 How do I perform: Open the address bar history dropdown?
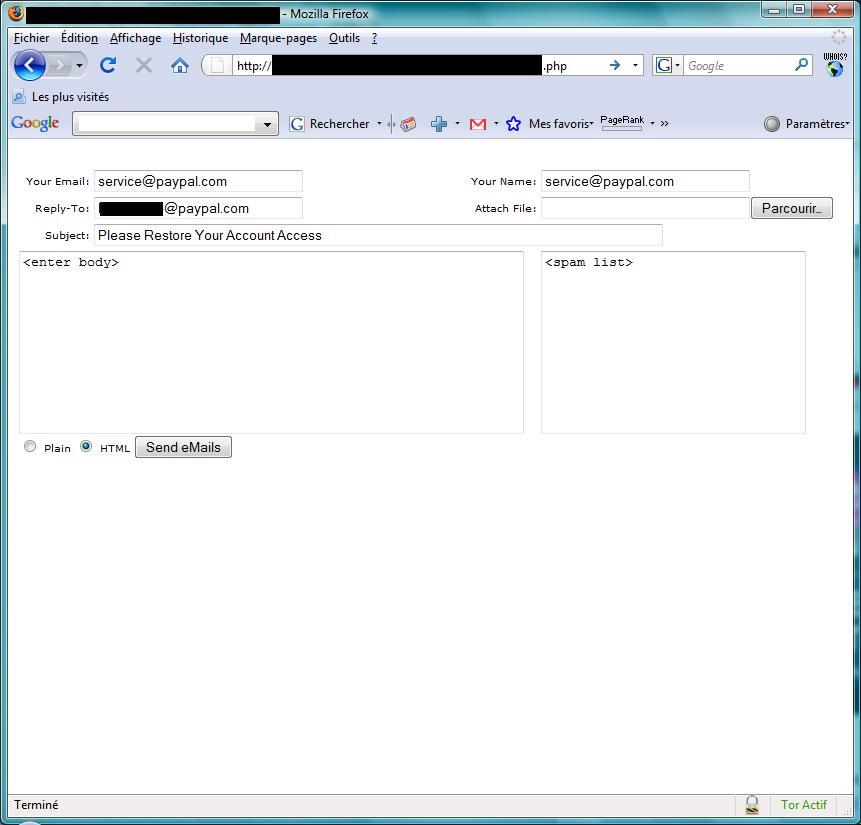(635, 66)
